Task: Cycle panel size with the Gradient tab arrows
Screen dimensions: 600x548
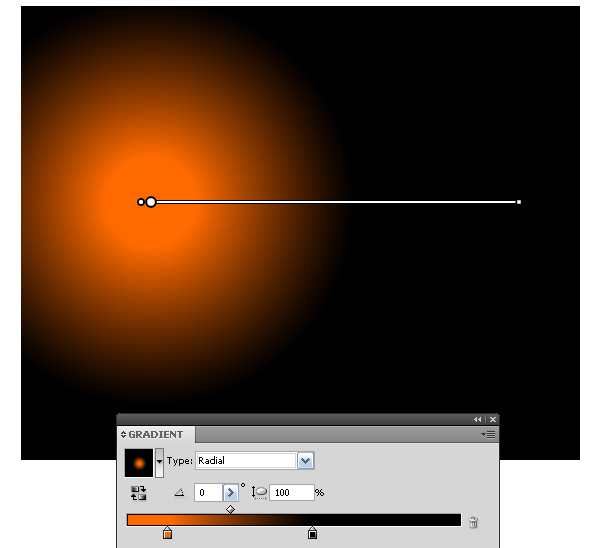Action: click(x=123, y=434)
